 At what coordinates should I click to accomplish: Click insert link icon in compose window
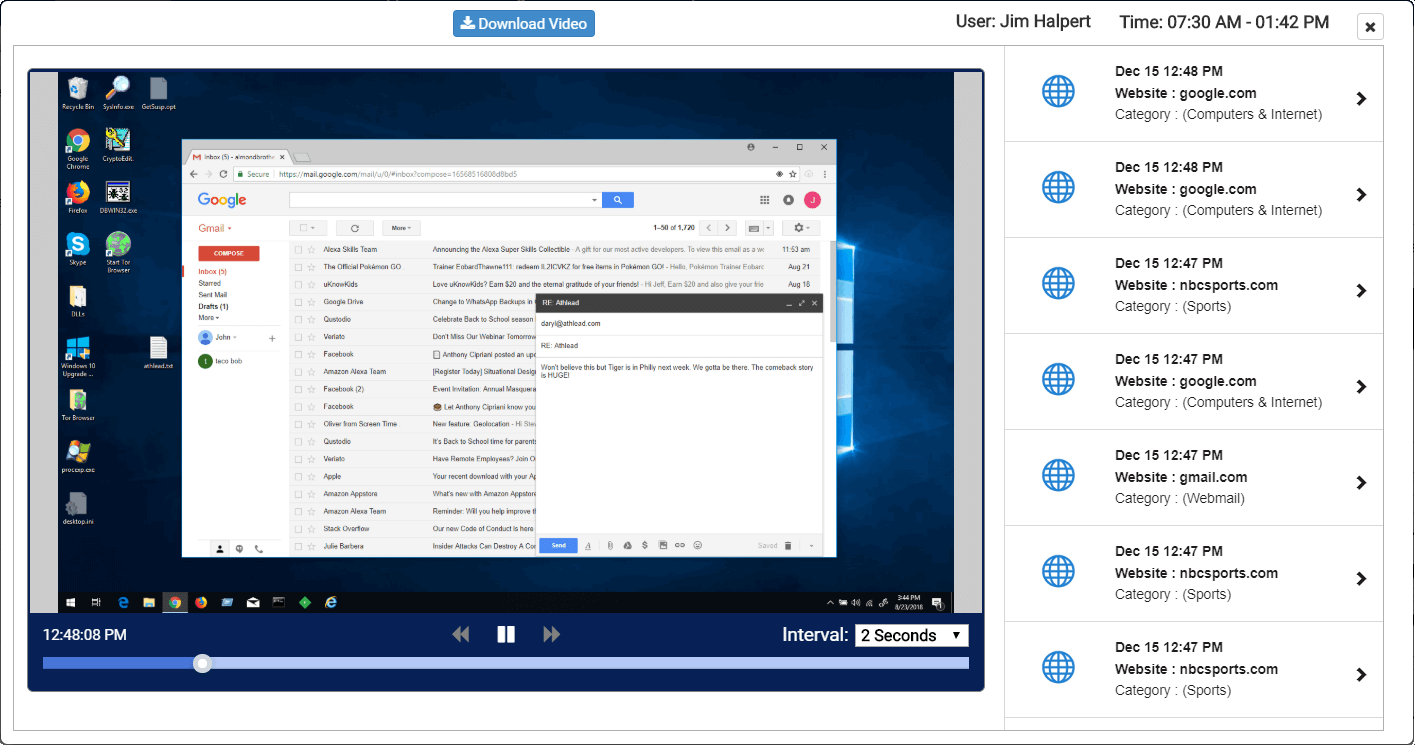[679, 545]
